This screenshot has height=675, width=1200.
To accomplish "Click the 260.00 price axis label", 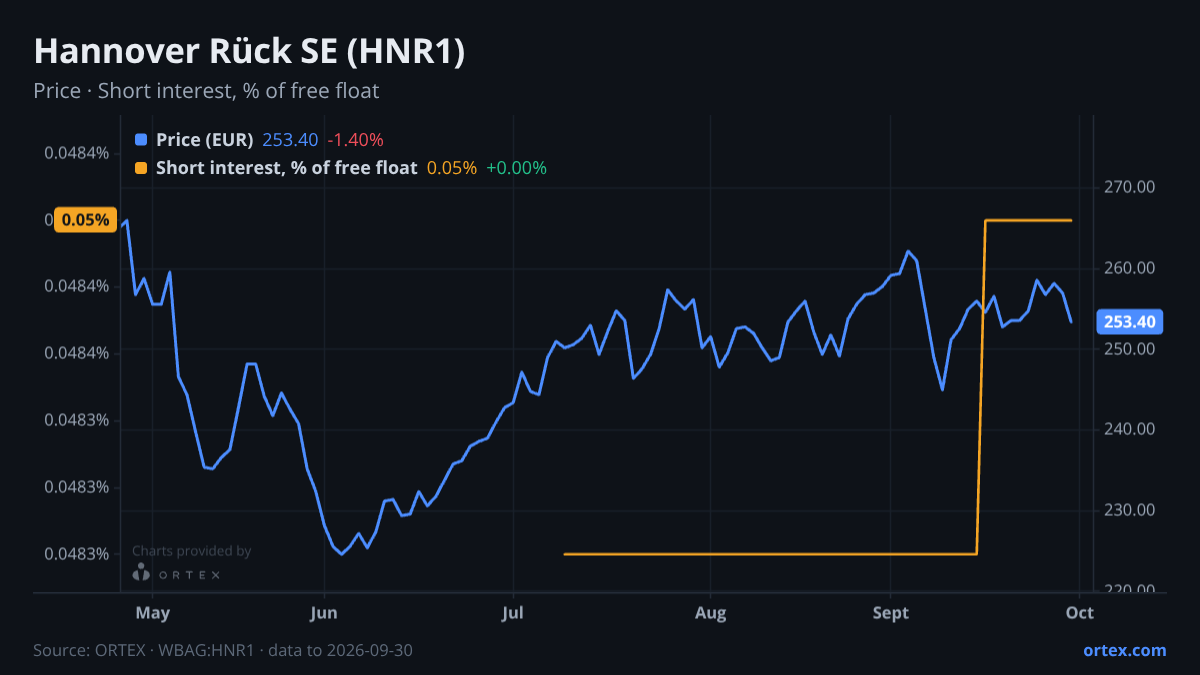I will (1130, 268).
